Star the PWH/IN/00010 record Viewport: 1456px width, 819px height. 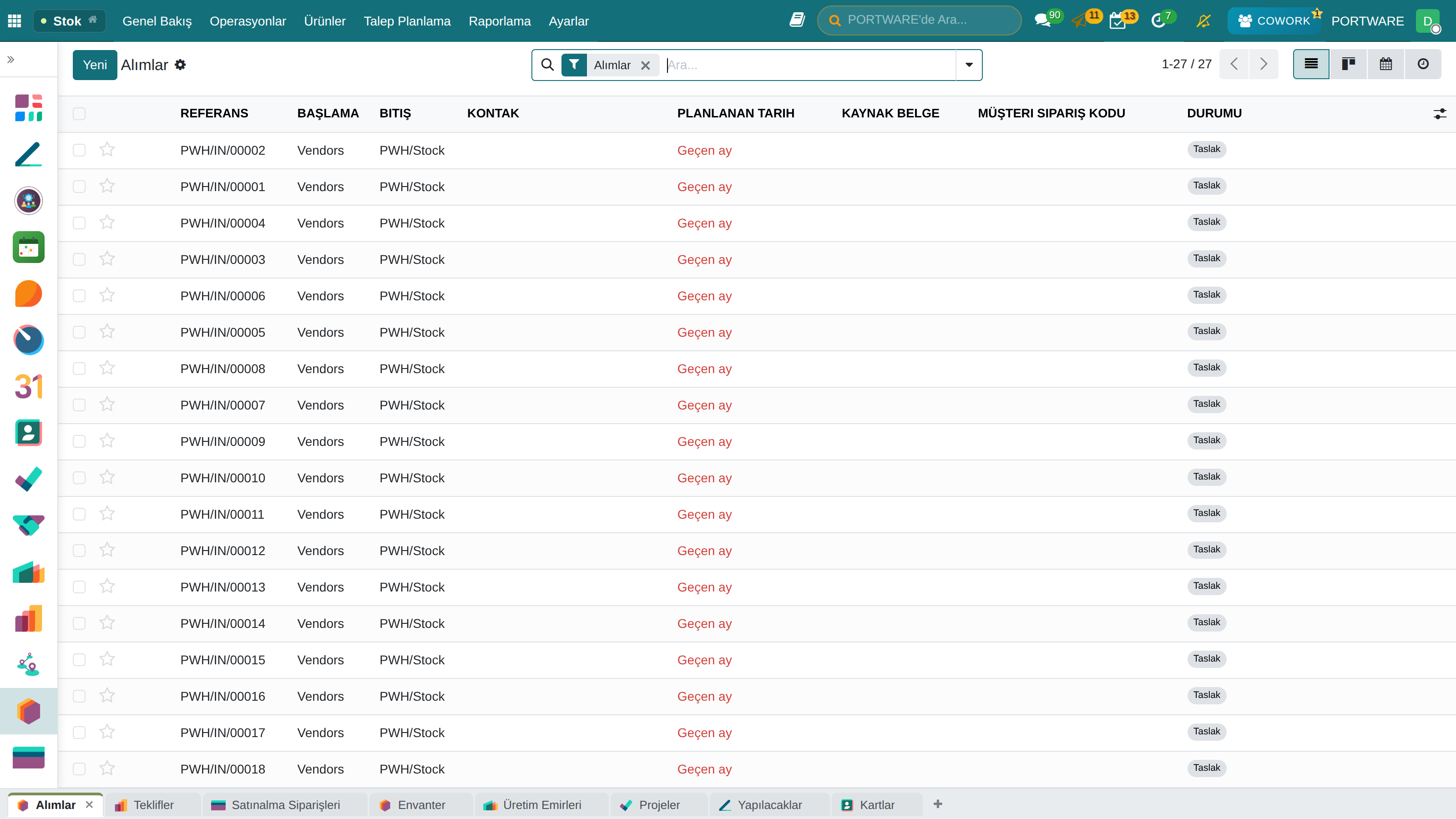tap(107, 477)
